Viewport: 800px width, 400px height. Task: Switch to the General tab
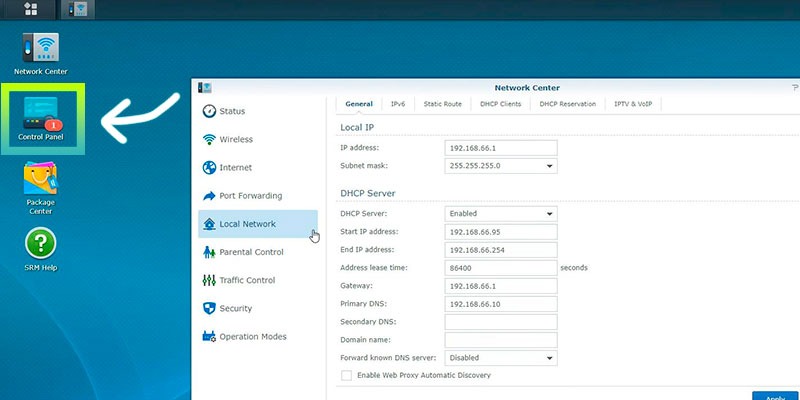pyautogui.click(x=359, y=104)
